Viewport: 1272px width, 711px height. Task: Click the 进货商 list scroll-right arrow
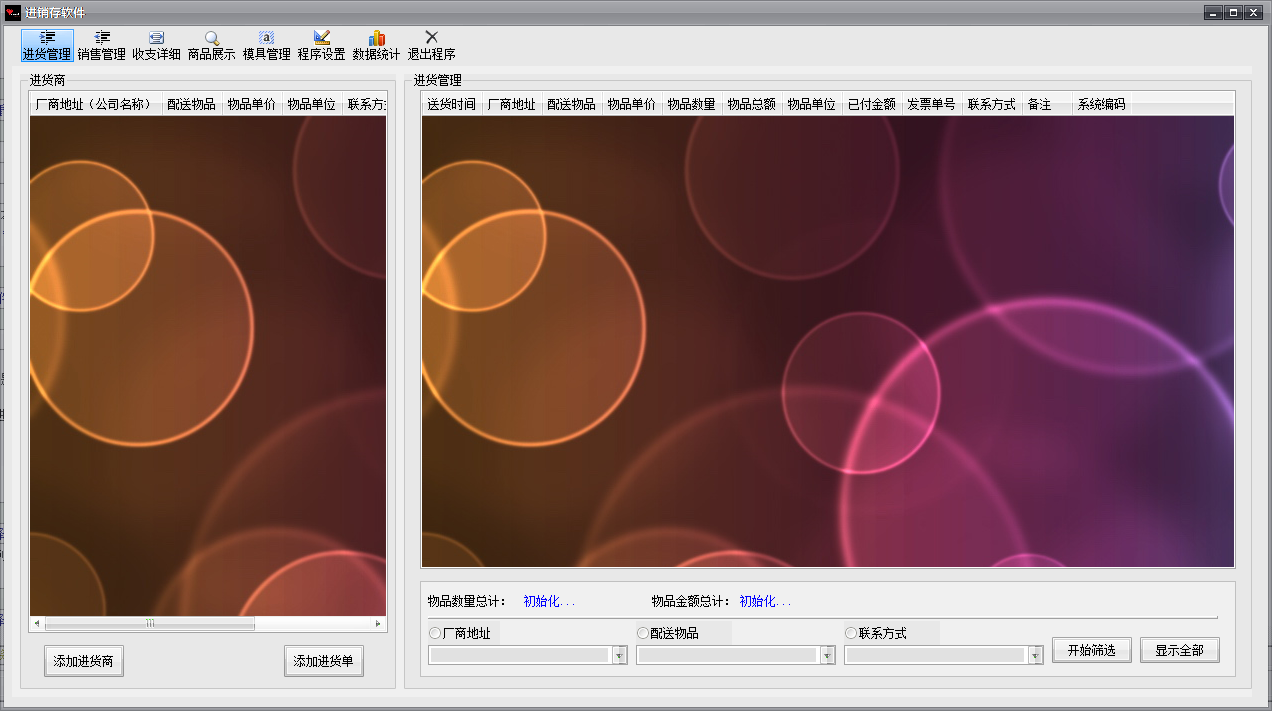click(378, 623)
